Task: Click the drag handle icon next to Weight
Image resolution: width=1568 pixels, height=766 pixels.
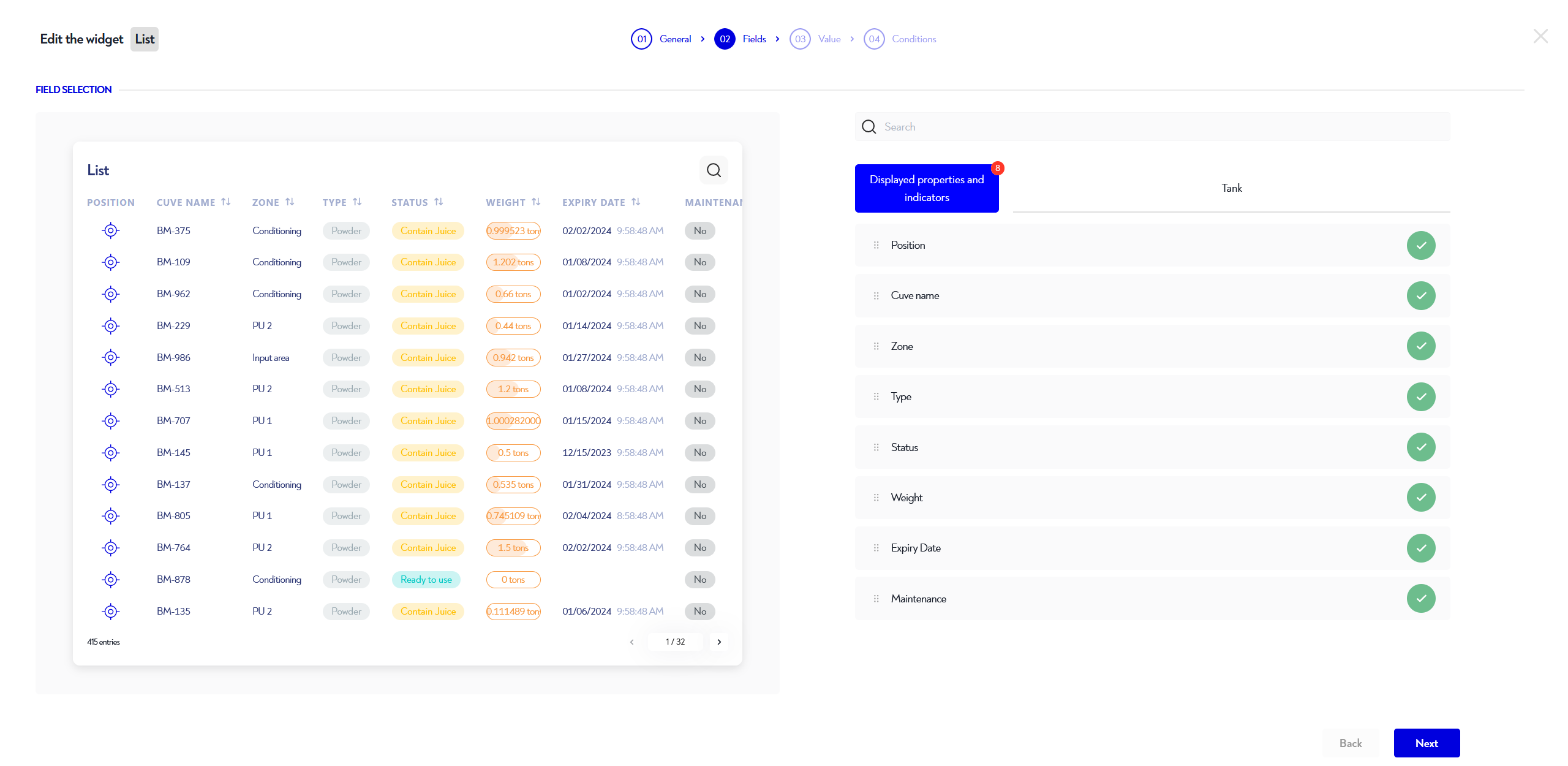Action: click(x=876, y=497)
